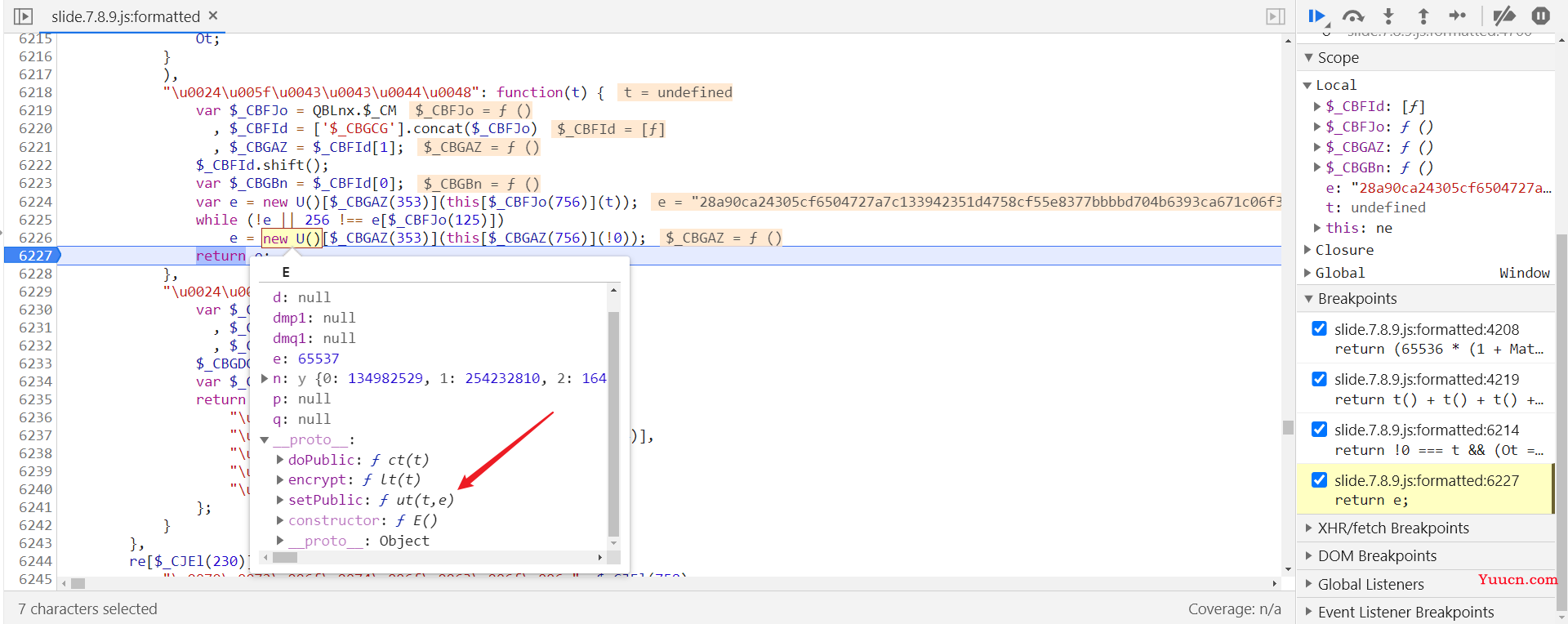Disable breakpoint at line 4208

click(1319, 328)
